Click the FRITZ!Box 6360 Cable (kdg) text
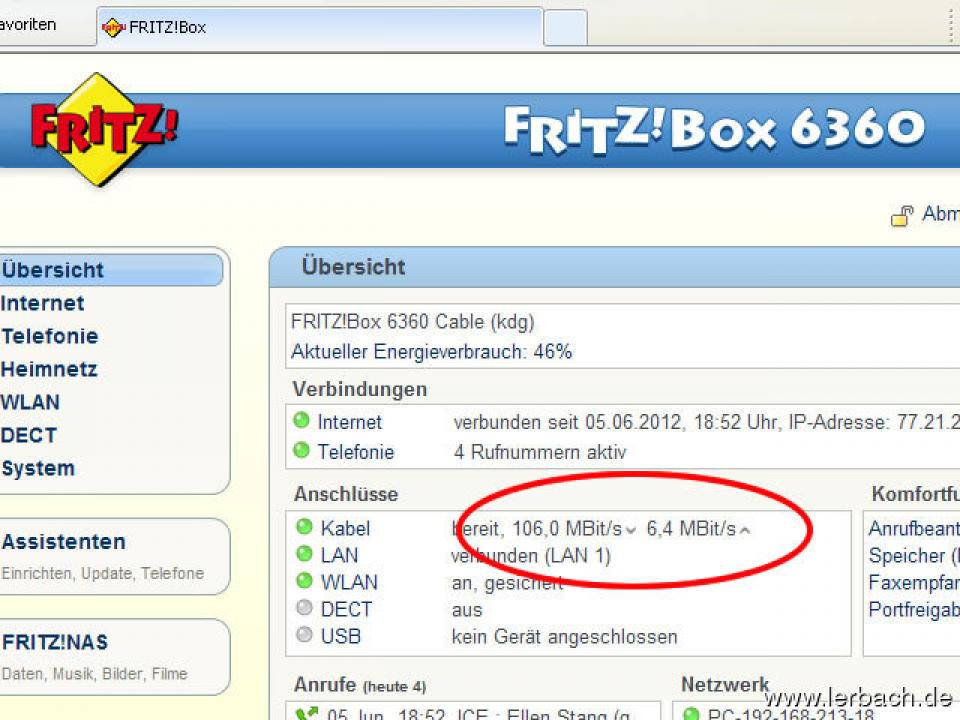Viewport: 960px width, 720px height. click(x=413, y=321)
